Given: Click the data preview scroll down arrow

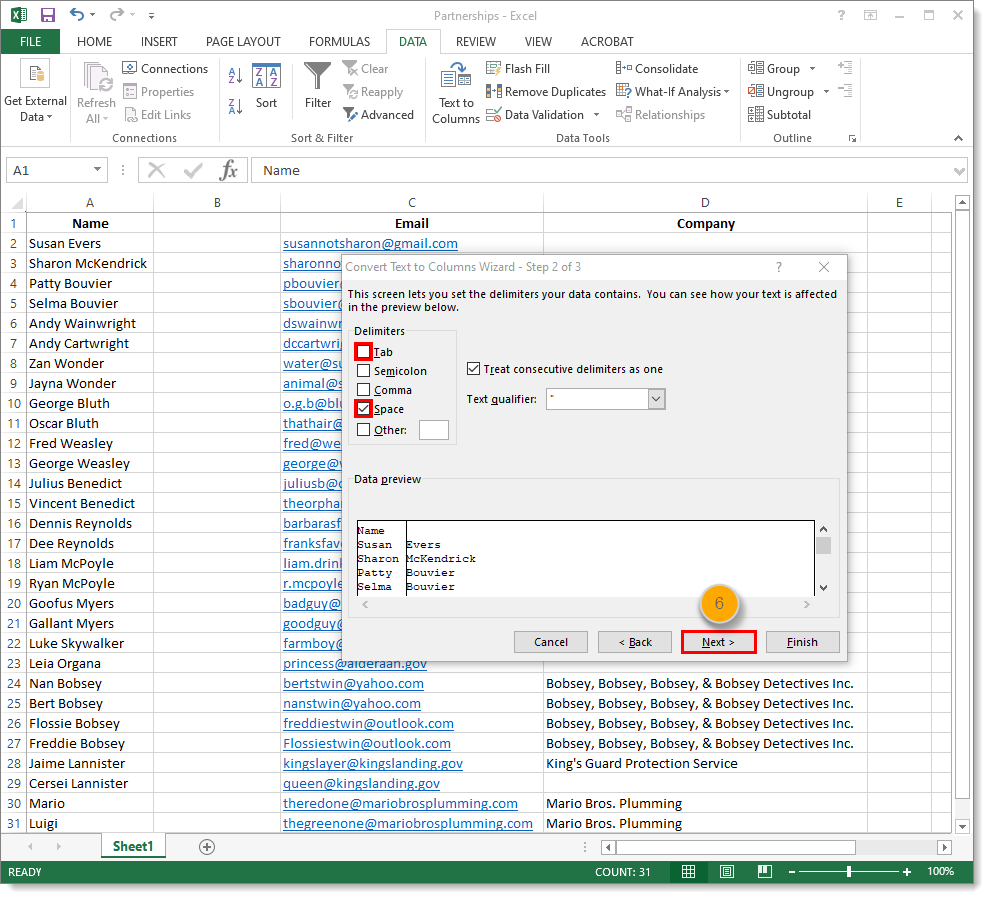Looking at the screenshot, I should (x=823, y=587).
